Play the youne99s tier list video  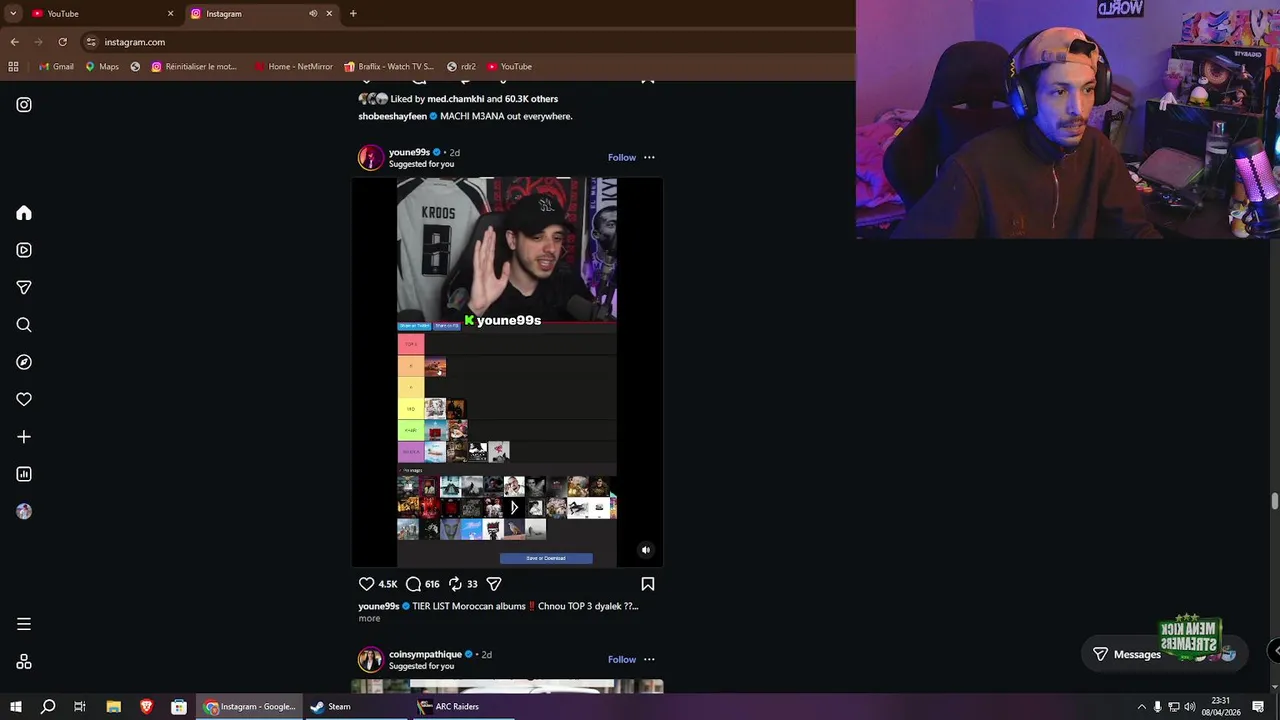(x=507, y=372)
